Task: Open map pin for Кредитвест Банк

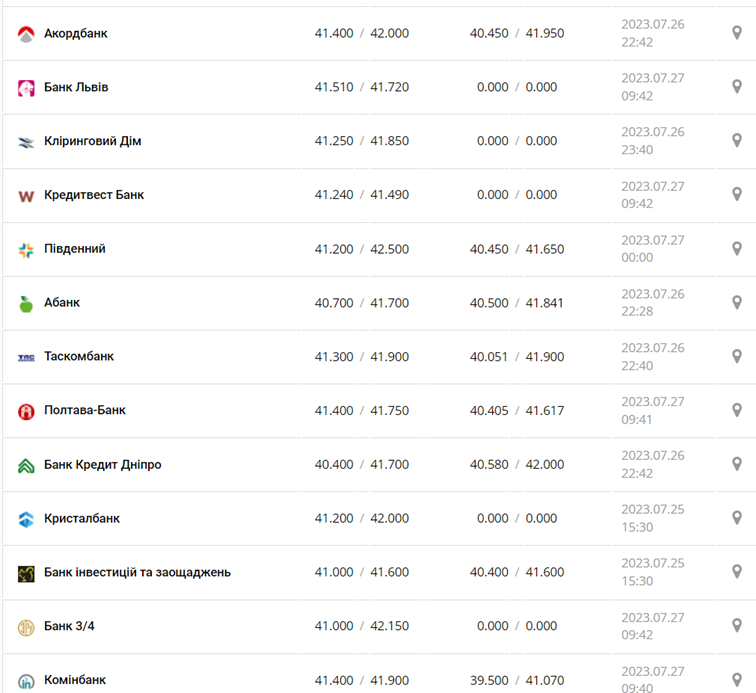Action: coord(737,195)
